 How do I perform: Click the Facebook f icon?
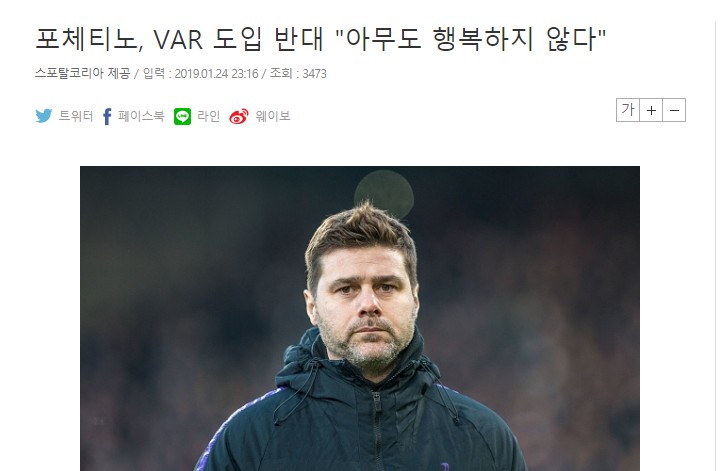point(107,116)
